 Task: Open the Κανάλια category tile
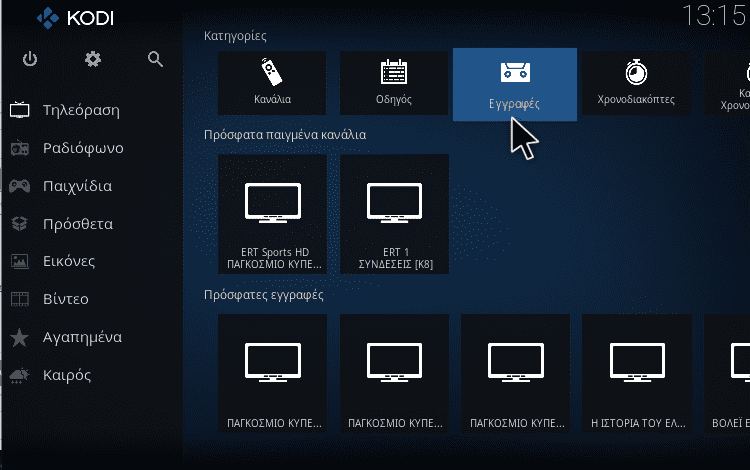272,83
